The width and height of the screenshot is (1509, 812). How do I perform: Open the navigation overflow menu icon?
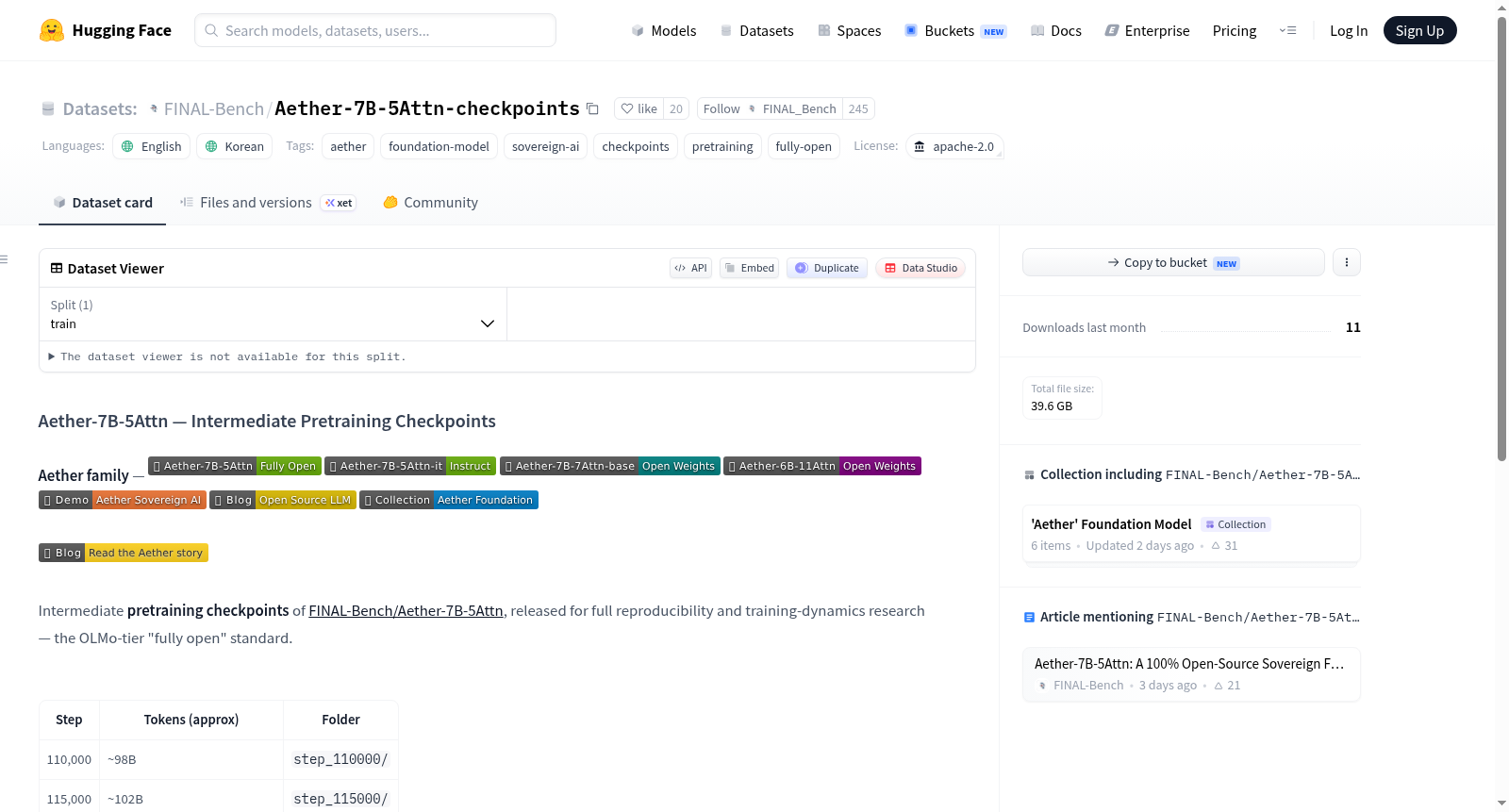point(1287,30)
